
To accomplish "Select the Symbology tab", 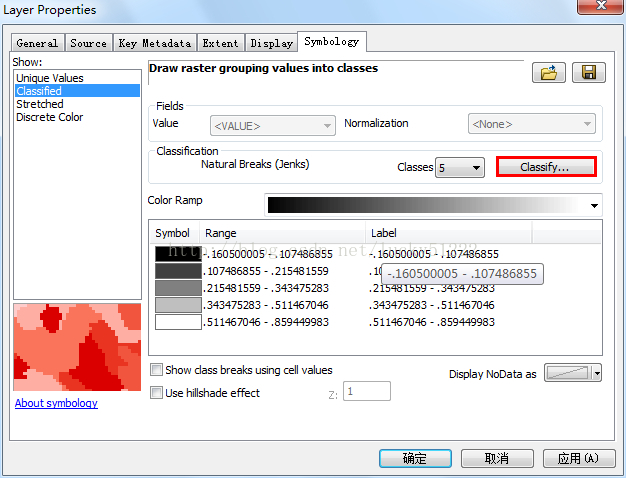I will pos(332,42).
